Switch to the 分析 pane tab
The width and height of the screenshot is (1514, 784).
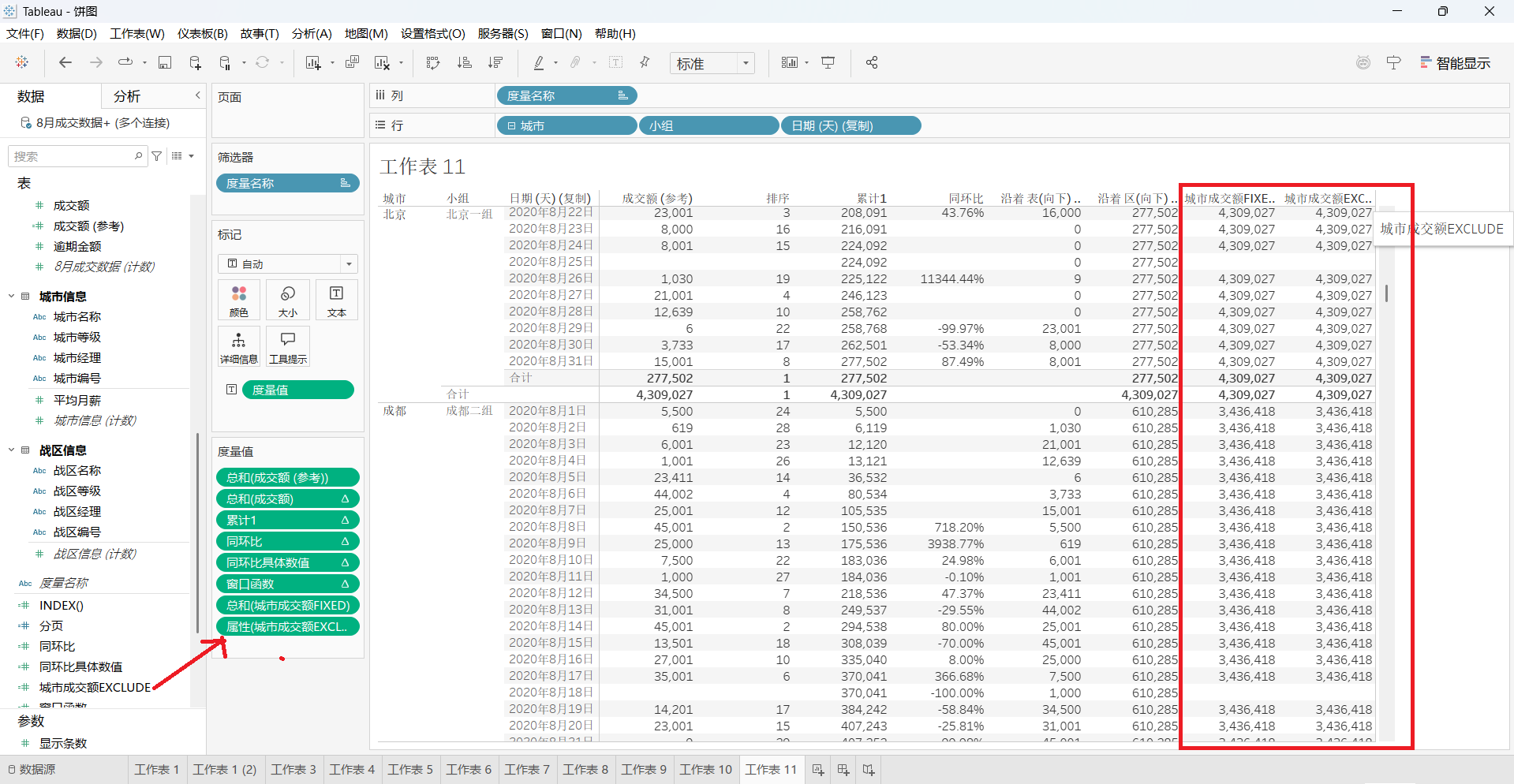pos(127,96)
